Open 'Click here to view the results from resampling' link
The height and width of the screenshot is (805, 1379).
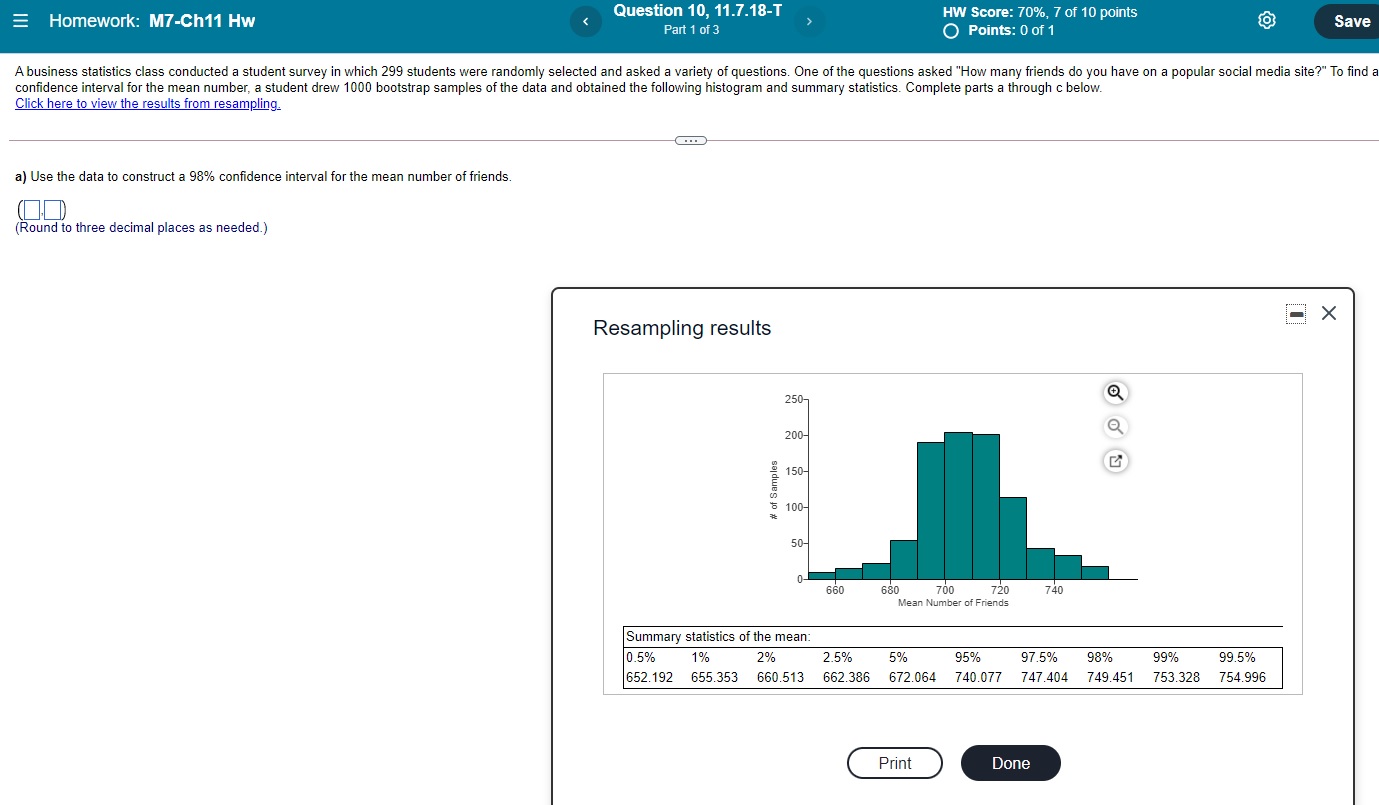point(148,104)
